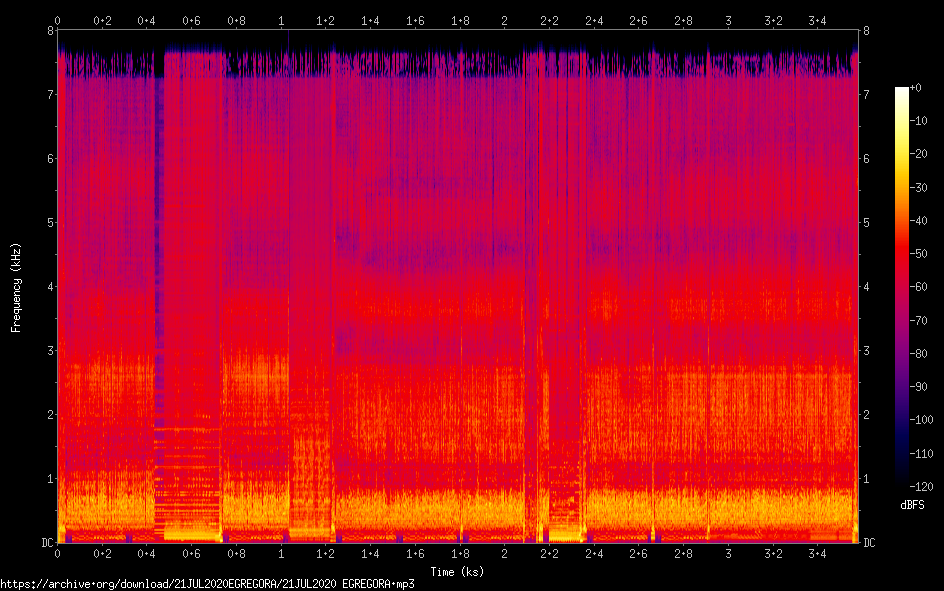Click the '7' kHz label on right axis
Viewport: 944px width, 591px height.
(x=866, y=94)
